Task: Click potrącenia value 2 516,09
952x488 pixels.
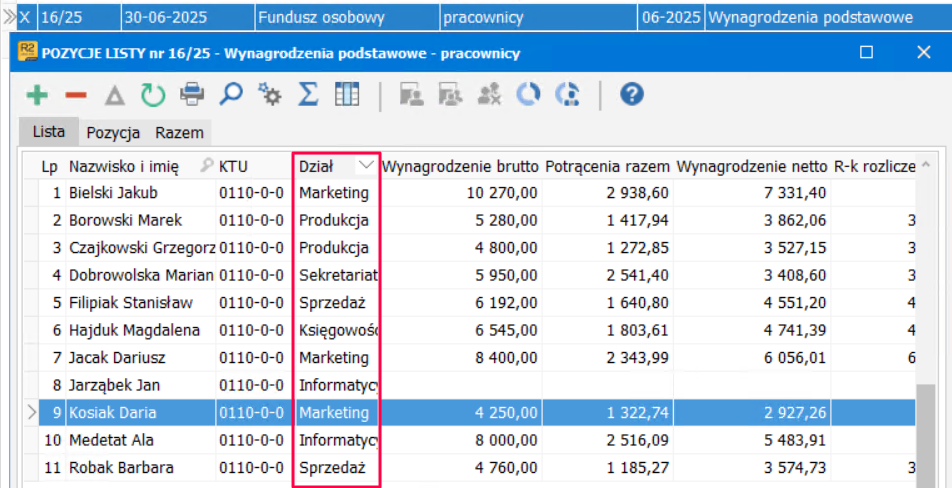Action: coord(638,440)
